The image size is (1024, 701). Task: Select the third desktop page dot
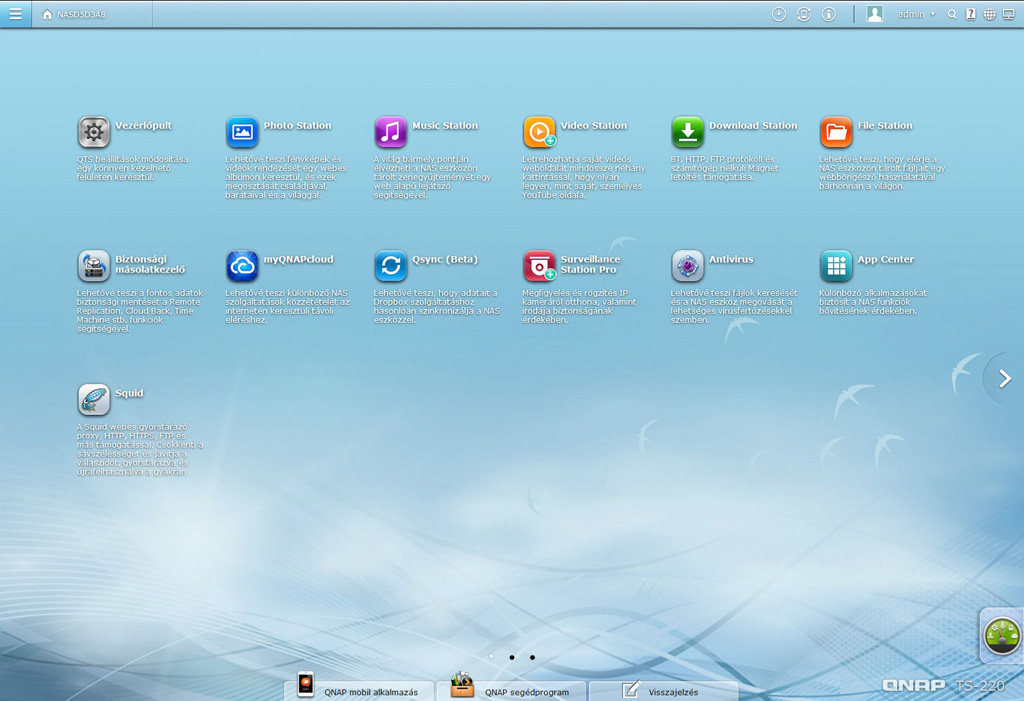coord(532,657)
